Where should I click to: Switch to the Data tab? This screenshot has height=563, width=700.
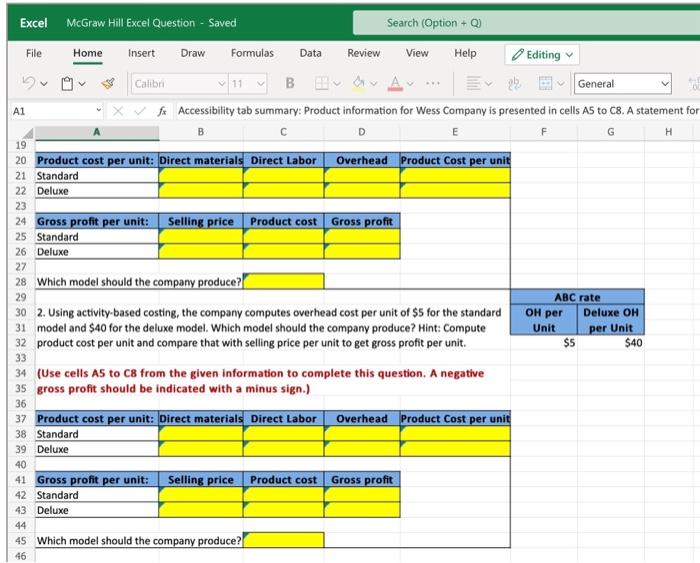pyautogui.click(x=311, y=53)
